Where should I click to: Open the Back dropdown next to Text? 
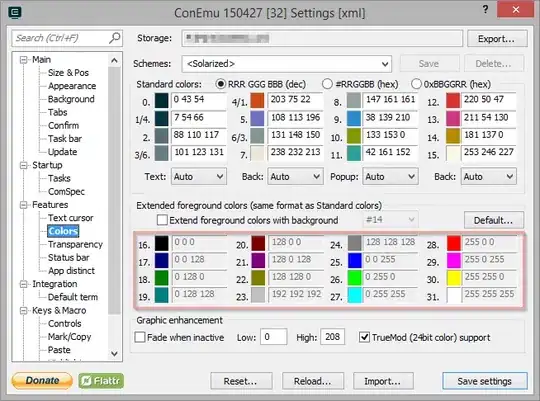(295, 177)
